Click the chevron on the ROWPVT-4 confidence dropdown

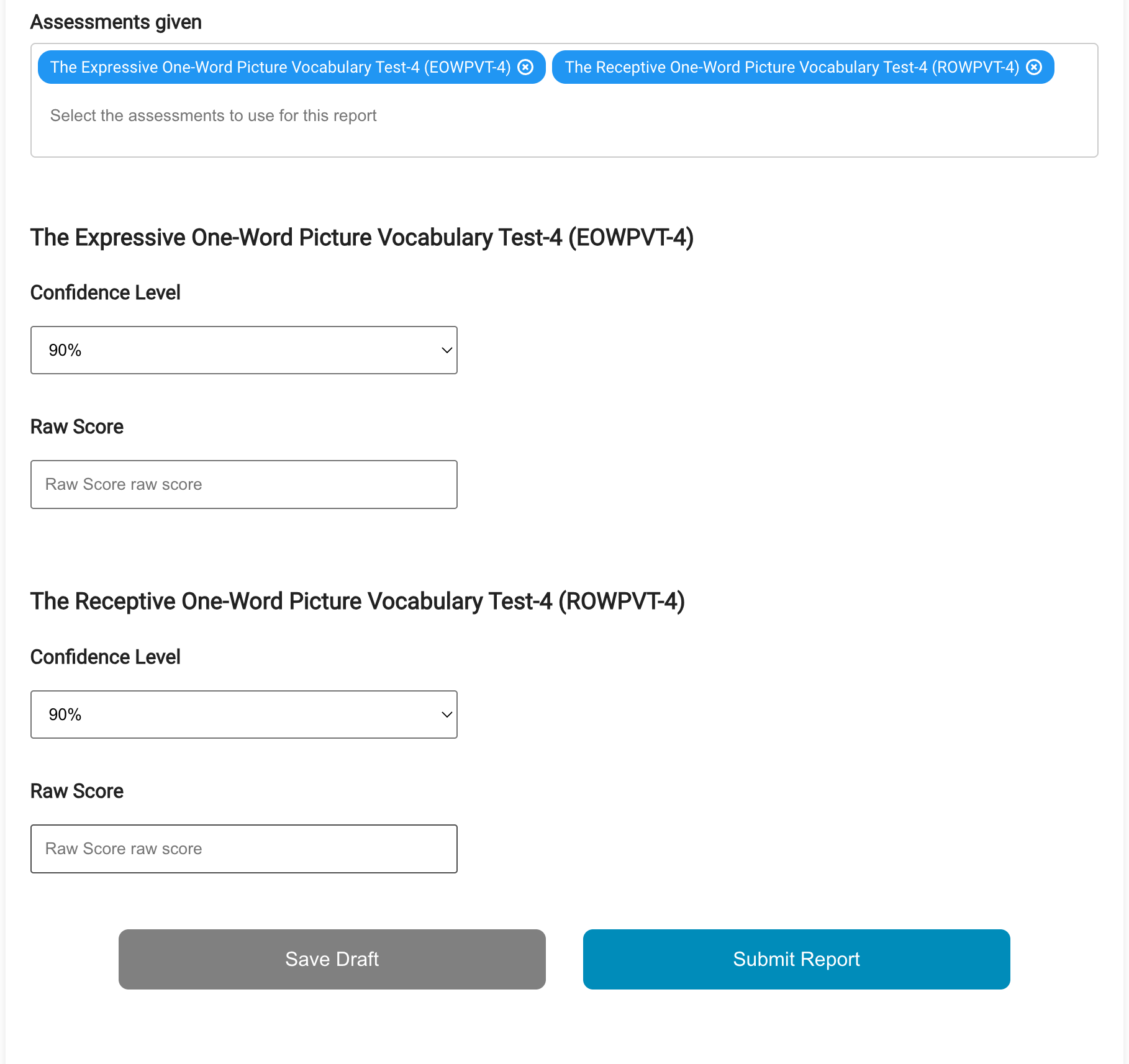[447, 714]
